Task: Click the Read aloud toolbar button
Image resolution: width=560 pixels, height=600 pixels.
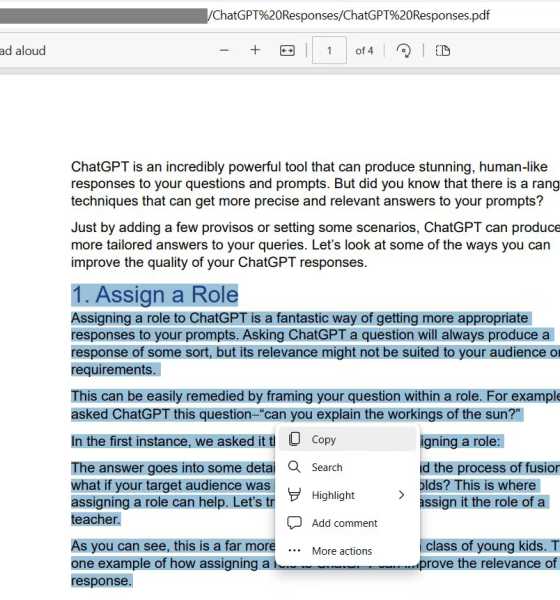Action: point(23,51)
